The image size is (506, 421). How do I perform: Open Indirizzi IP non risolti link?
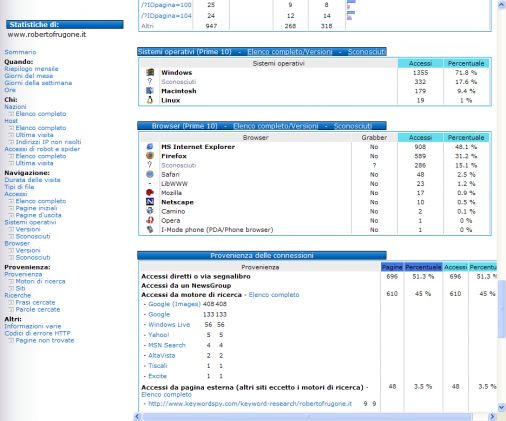pos(48,142)
